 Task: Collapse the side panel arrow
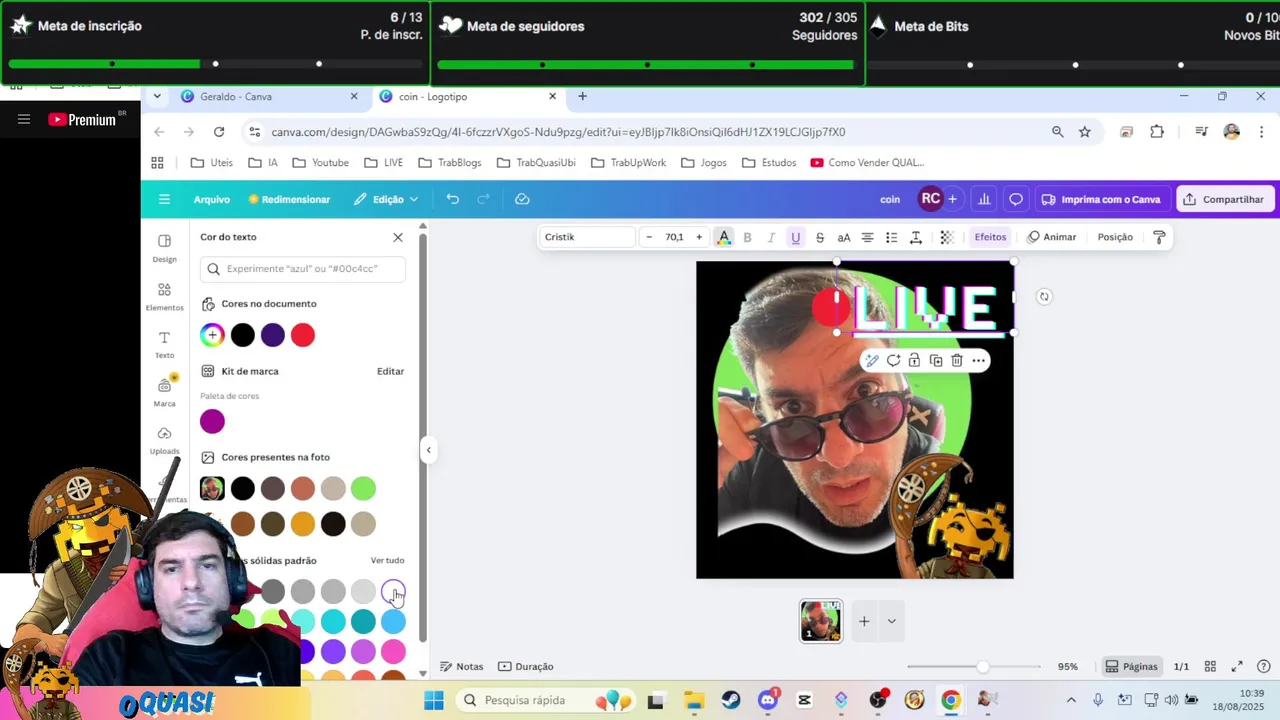pyautogui.click(x=428, y=450)
